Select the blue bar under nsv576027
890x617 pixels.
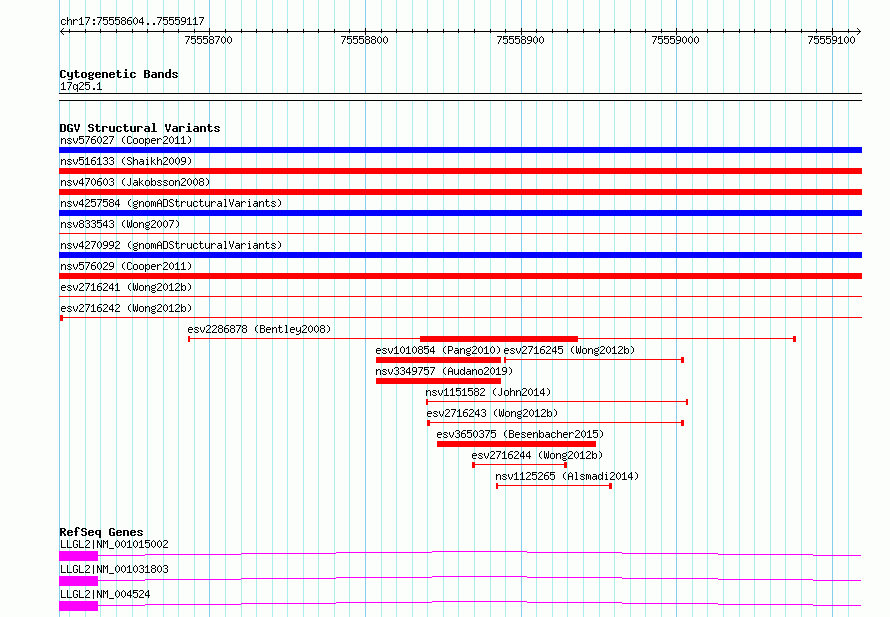460,150
